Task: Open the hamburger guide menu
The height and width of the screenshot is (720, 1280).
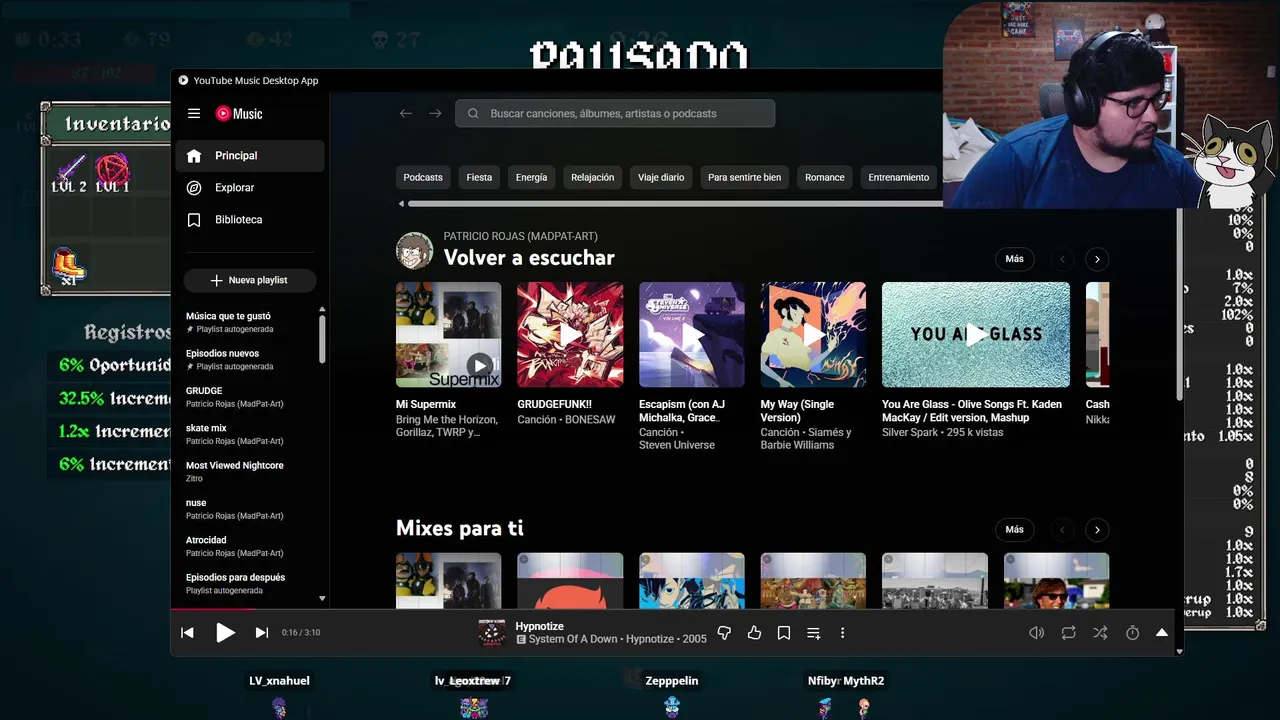Action: coord(194,113)
